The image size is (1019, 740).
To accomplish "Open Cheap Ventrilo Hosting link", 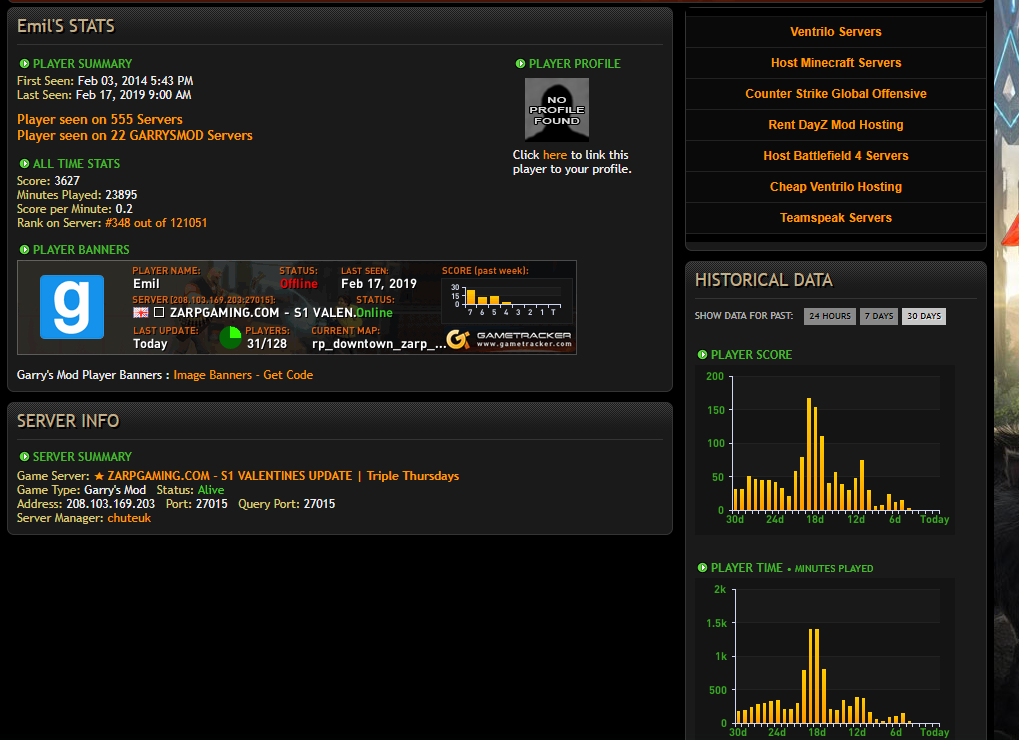I will (x=835, y=187).
